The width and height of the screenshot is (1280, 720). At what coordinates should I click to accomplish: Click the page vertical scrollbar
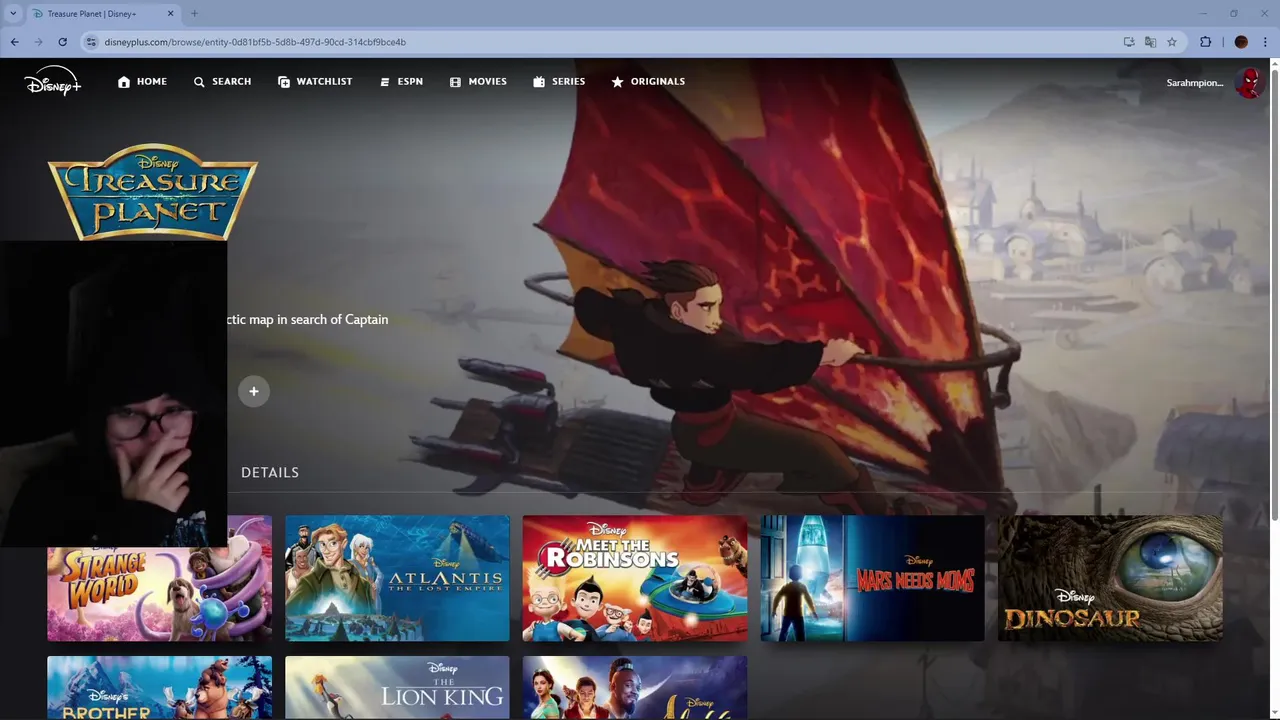coord(1274,295)
